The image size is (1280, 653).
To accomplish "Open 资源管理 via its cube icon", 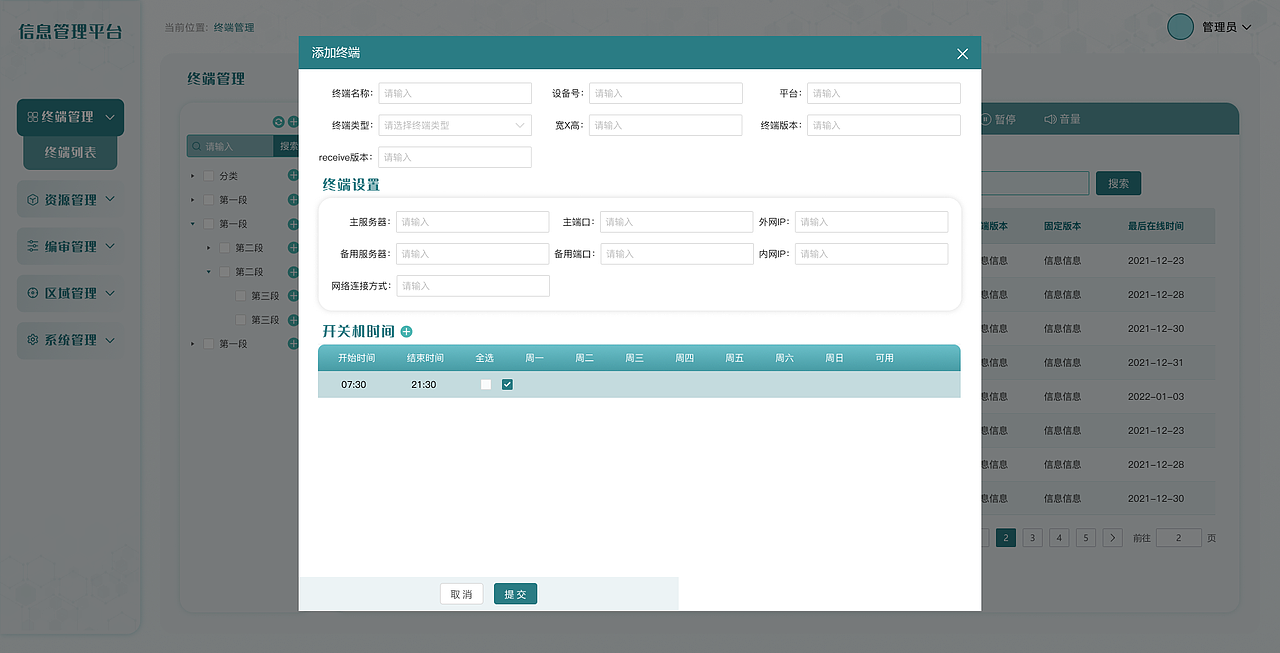I will click(33, 199).
